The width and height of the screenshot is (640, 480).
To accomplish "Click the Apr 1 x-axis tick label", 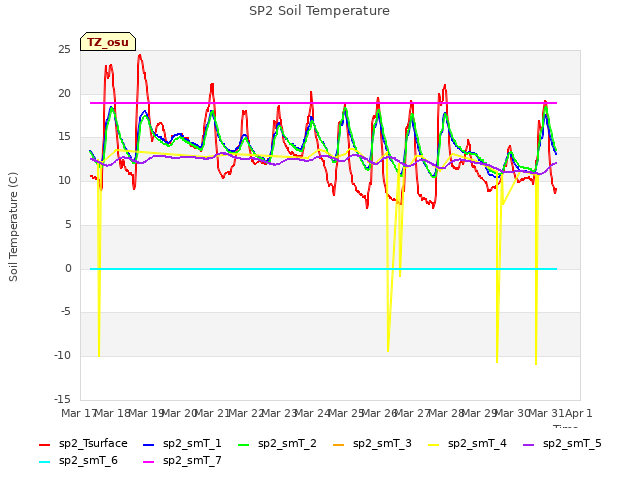I will (x=578, y=413).
